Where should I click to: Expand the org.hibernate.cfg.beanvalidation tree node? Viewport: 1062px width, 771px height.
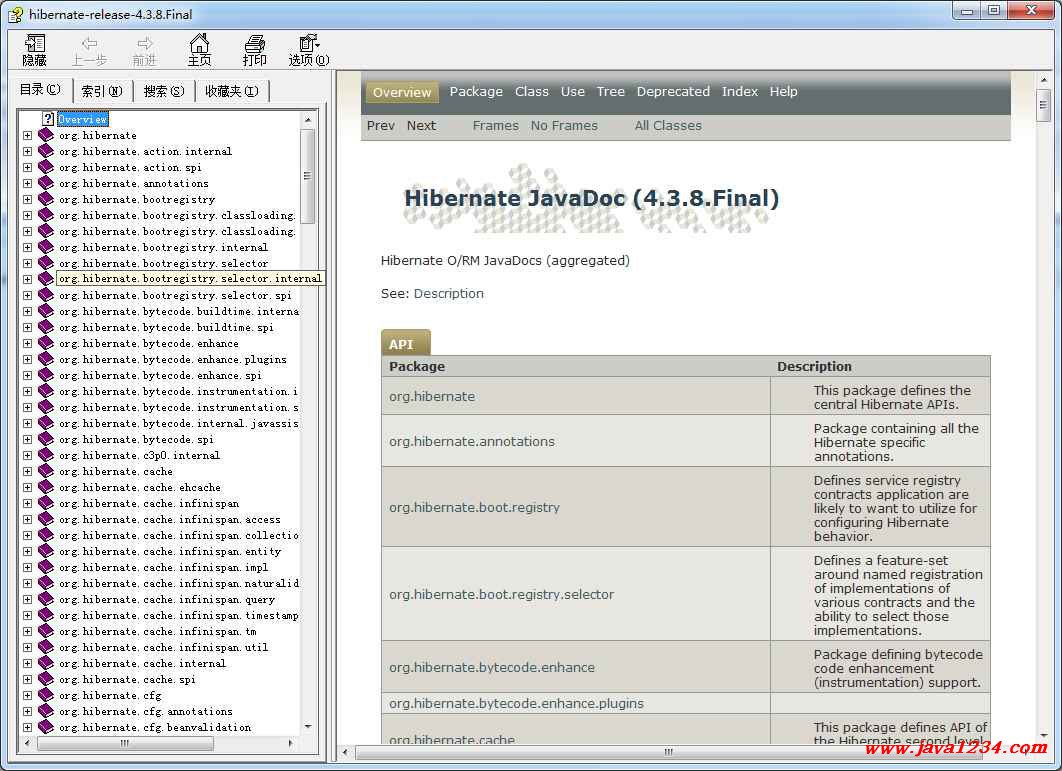27,728
